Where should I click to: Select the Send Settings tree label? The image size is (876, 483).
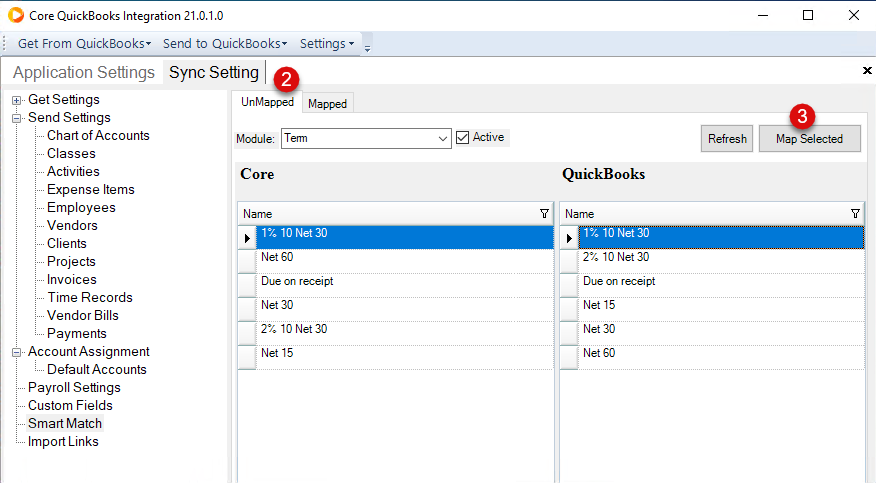[69, 118]
